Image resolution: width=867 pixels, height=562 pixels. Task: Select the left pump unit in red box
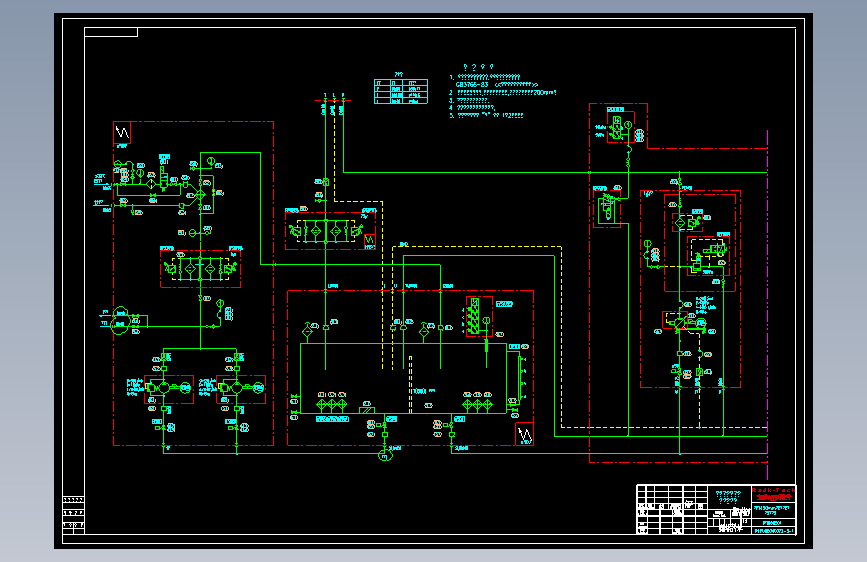pos(169,389)
